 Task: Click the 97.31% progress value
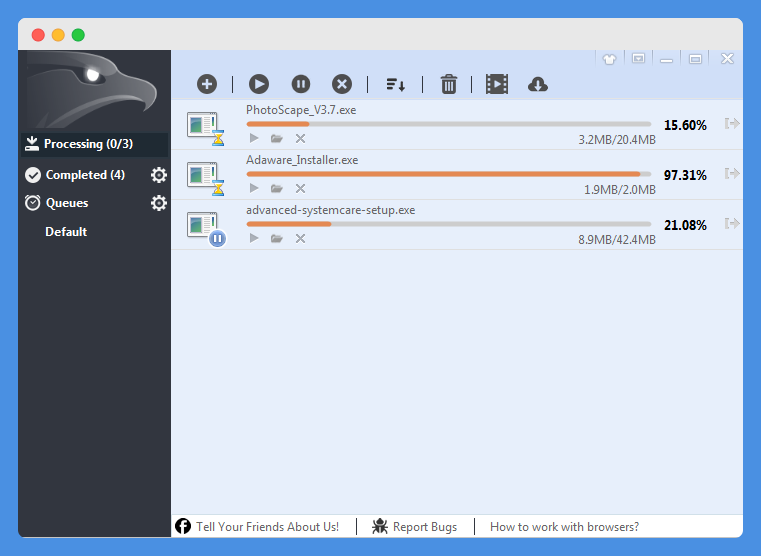click(685, 175)
